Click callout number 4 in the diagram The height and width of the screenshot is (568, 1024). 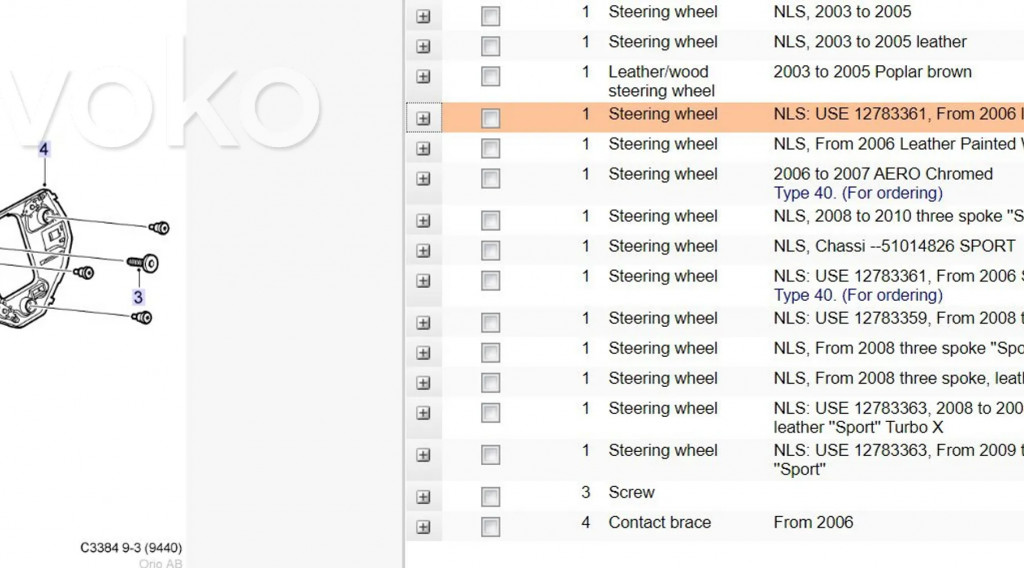pyautogui.click(x=43, y=150)
